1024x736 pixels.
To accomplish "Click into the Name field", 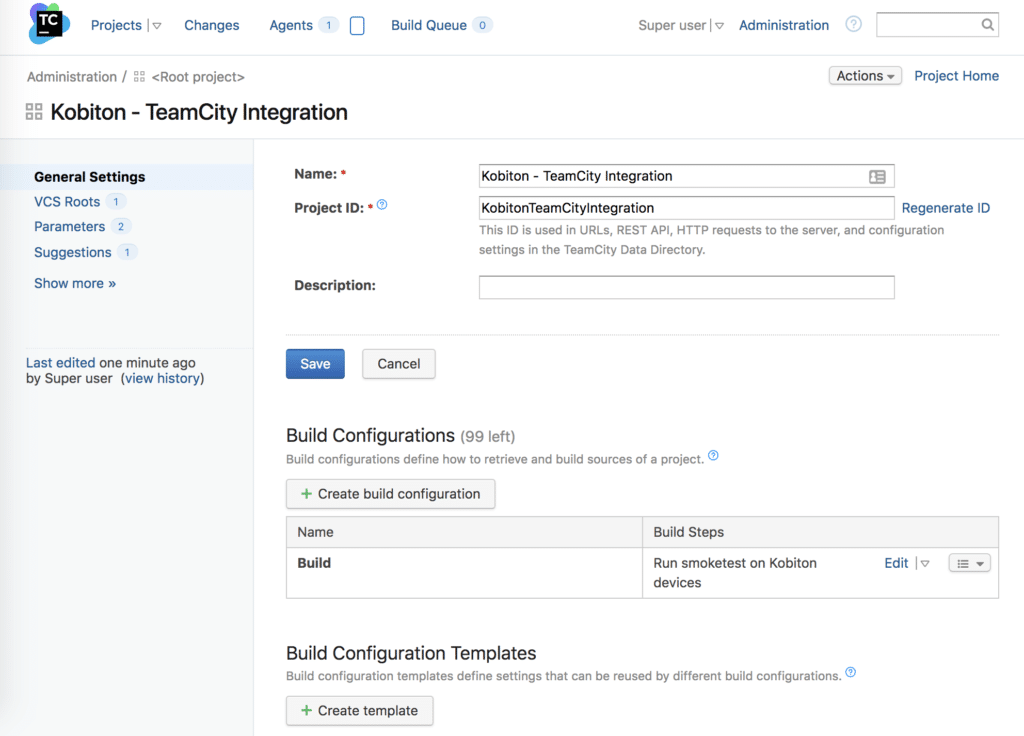I will click(686, 176).
